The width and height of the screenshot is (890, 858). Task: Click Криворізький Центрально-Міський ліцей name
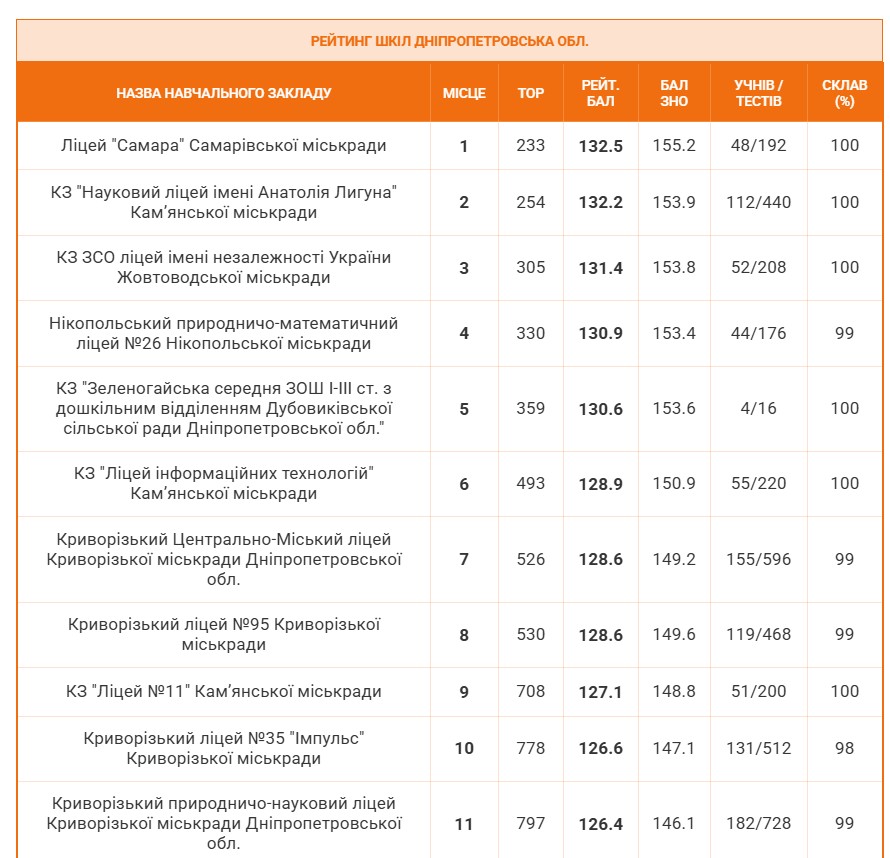[223, 559]
